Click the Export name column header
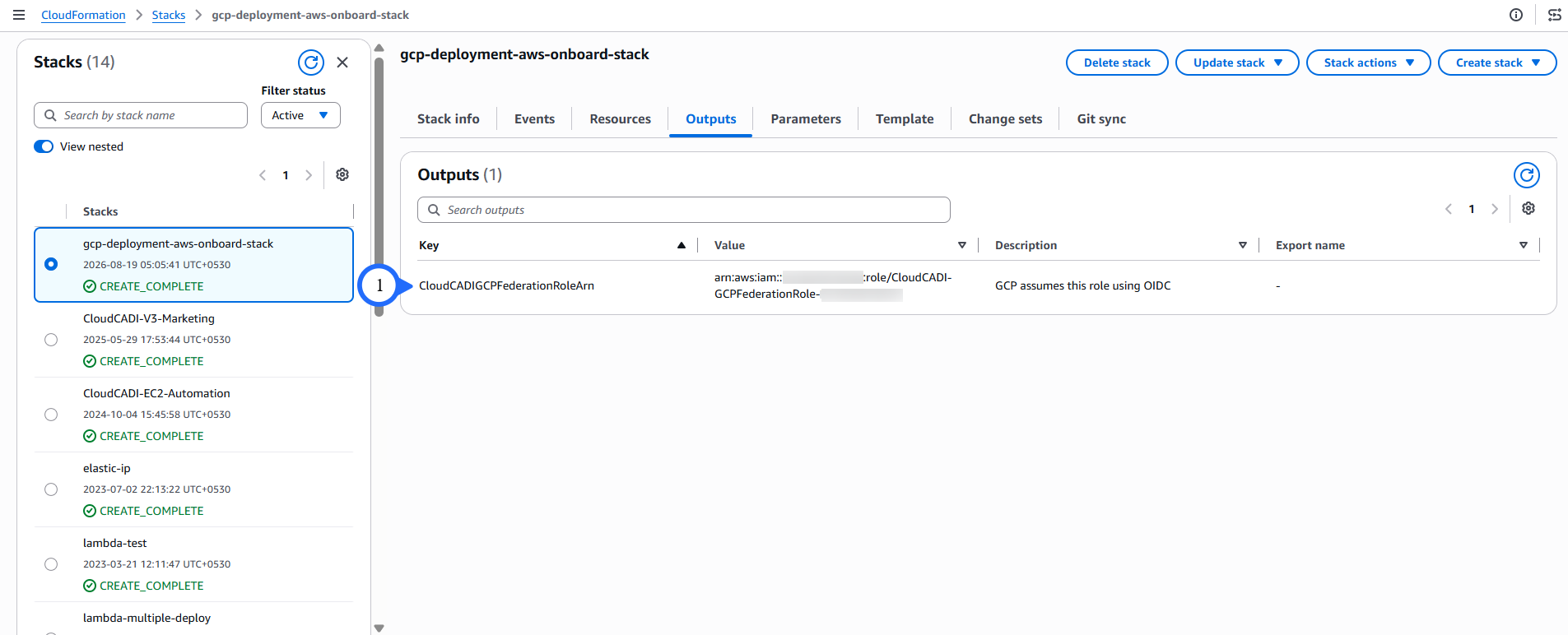Screen dimensions: 1568x635 coord(1310,245)
